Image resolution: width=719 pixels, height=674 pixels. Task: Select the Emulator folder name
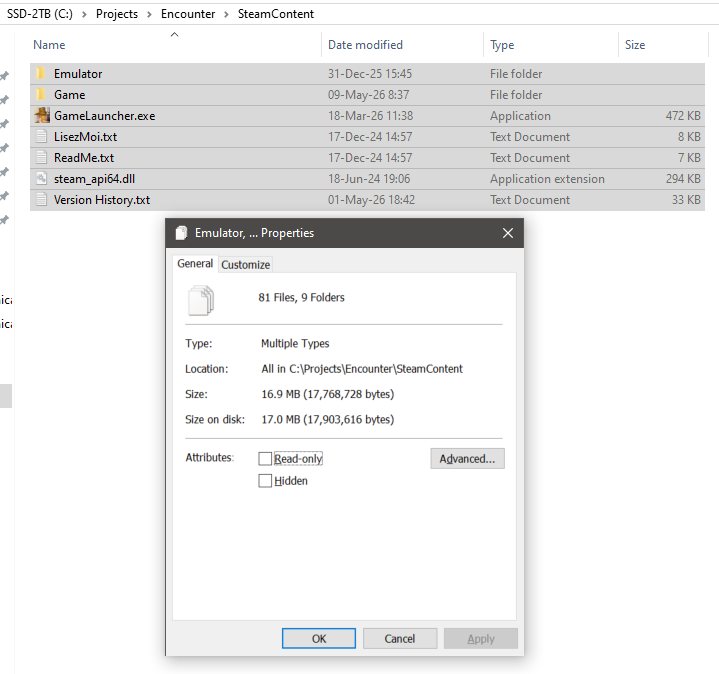[78, 74]
